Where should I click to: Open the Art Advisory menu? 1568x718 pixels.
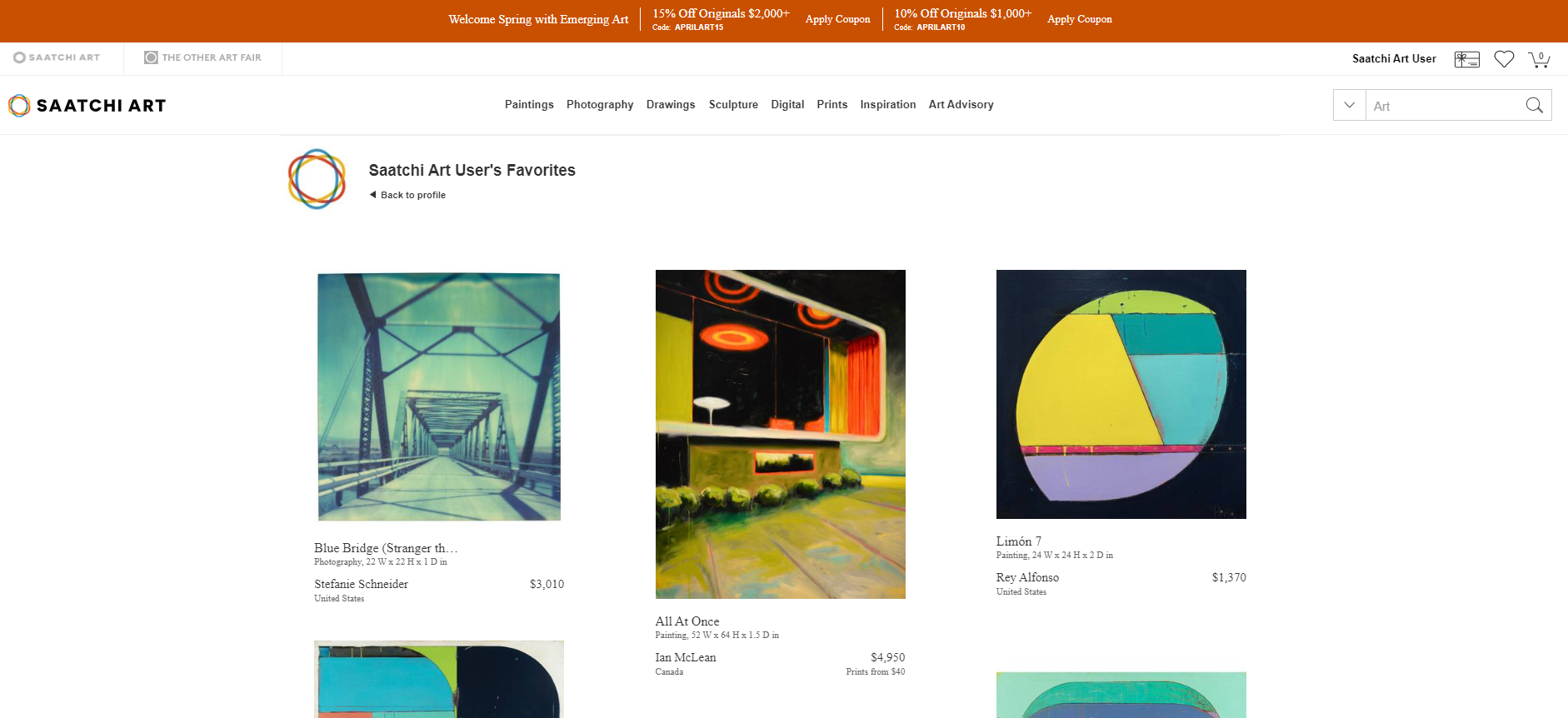[961, 104]
